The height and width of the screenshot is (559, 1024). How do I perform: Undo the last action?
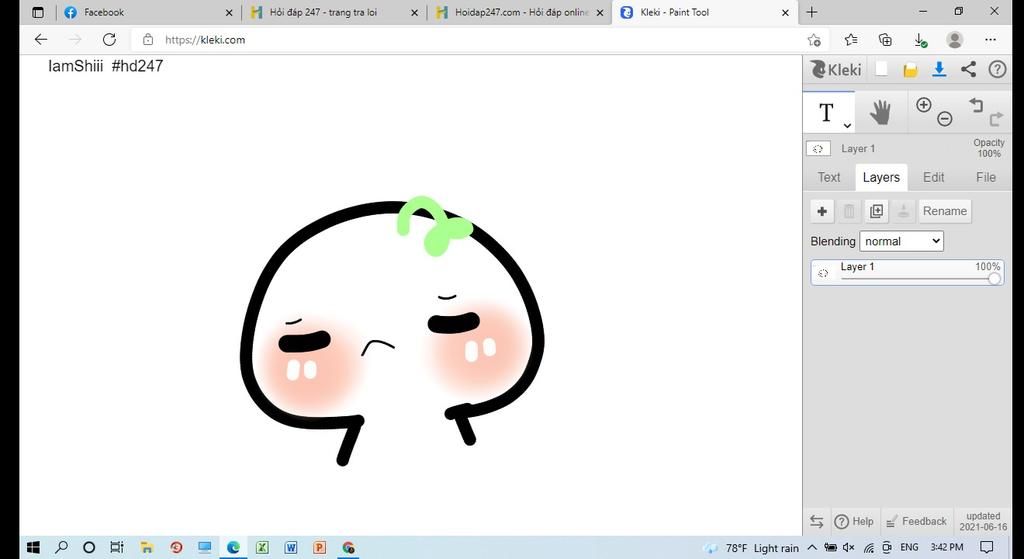tap(976, 104)
